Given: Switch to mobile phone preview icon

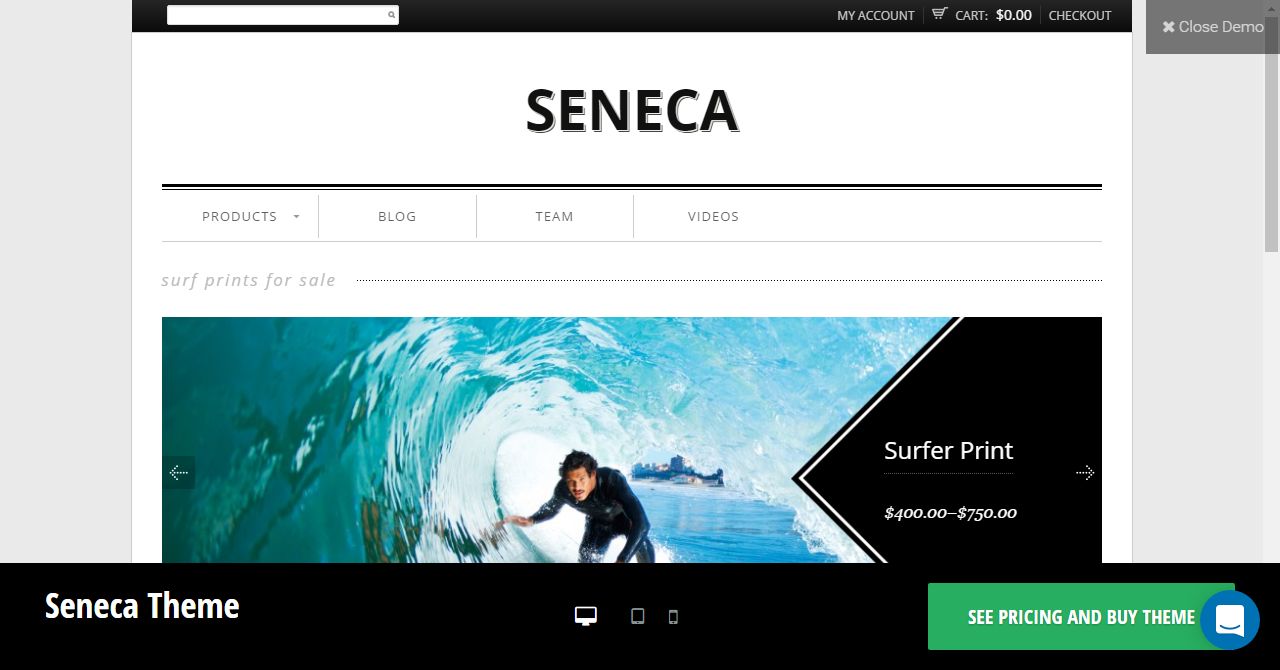Looking at the screenshot, I should [673, 617].
